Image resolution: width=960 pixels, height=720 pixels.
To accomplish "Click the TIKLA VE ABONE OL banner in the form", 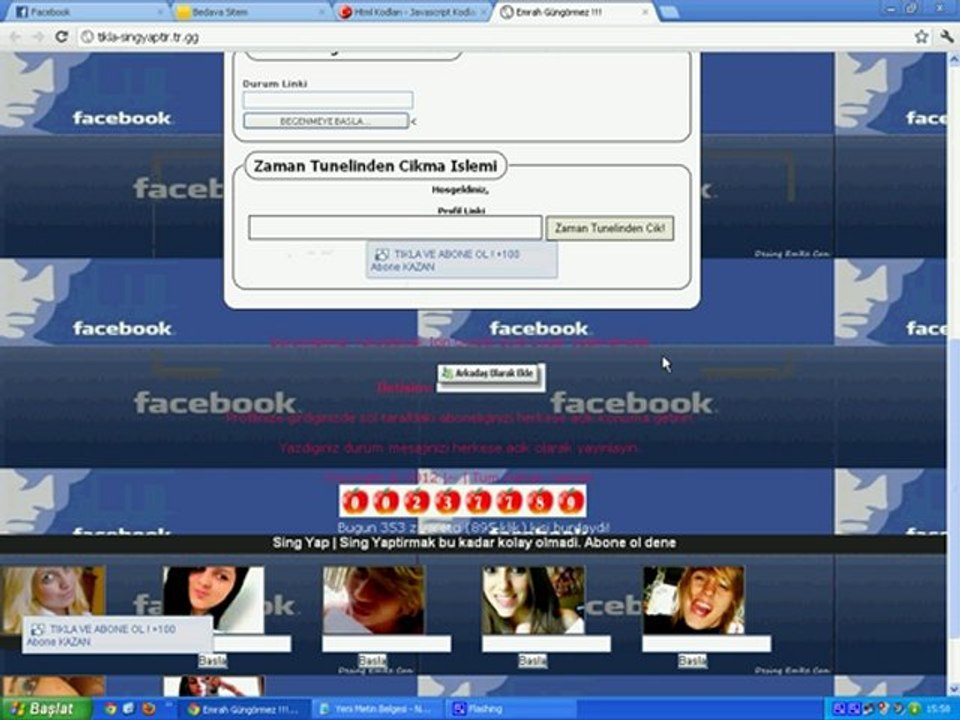I will point(462,260).
